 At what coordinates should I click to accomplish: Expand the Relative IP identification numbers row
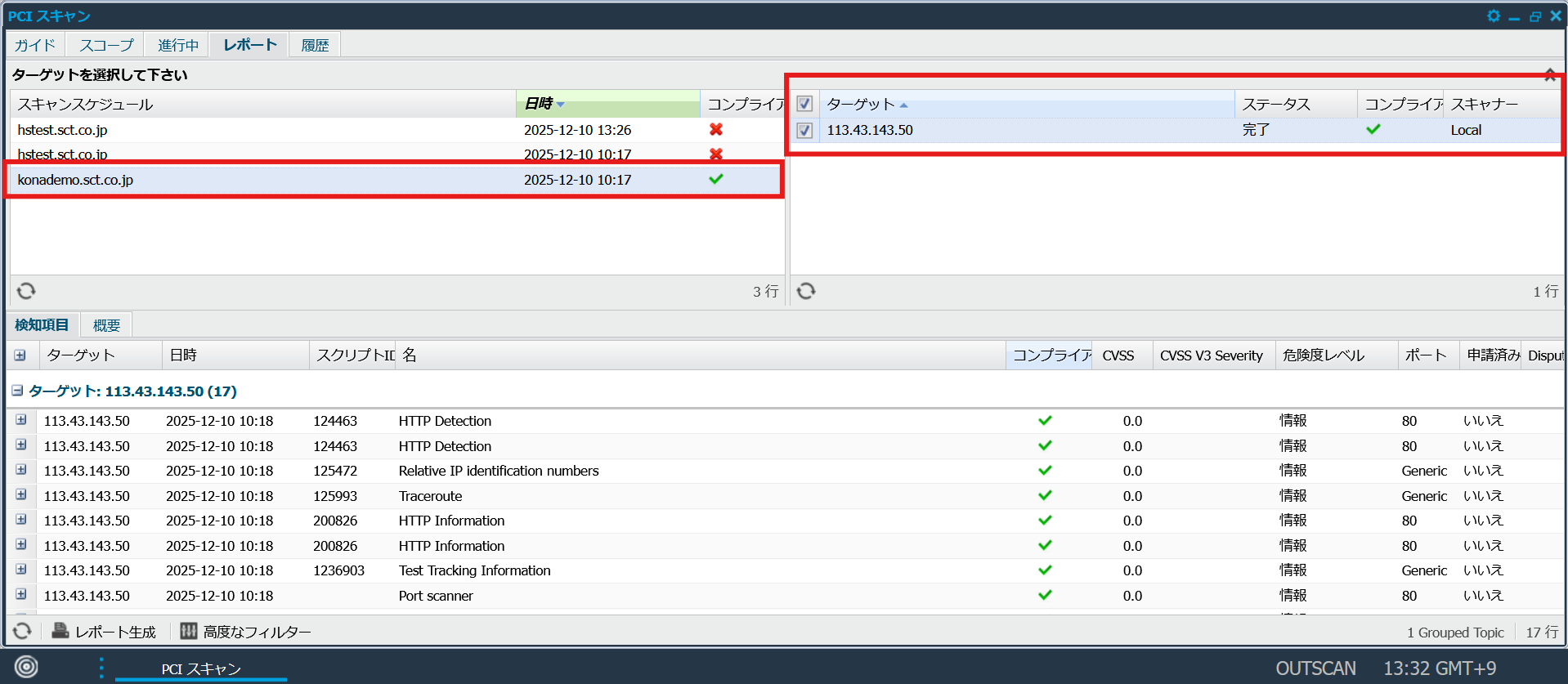pyautogui.click(x=21, y=470)
